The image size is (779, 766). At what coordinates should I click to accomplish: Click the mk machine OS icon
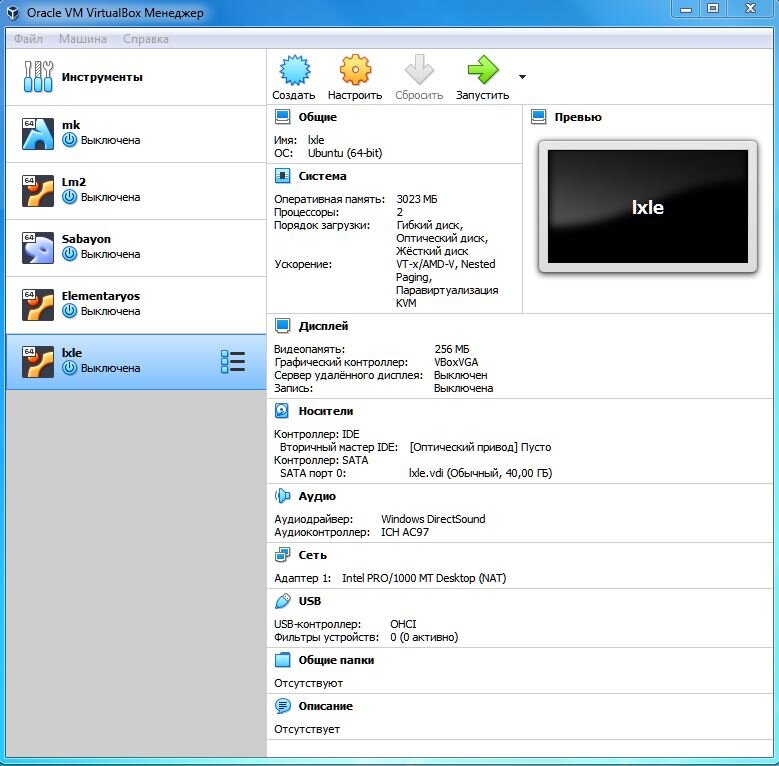38,134
